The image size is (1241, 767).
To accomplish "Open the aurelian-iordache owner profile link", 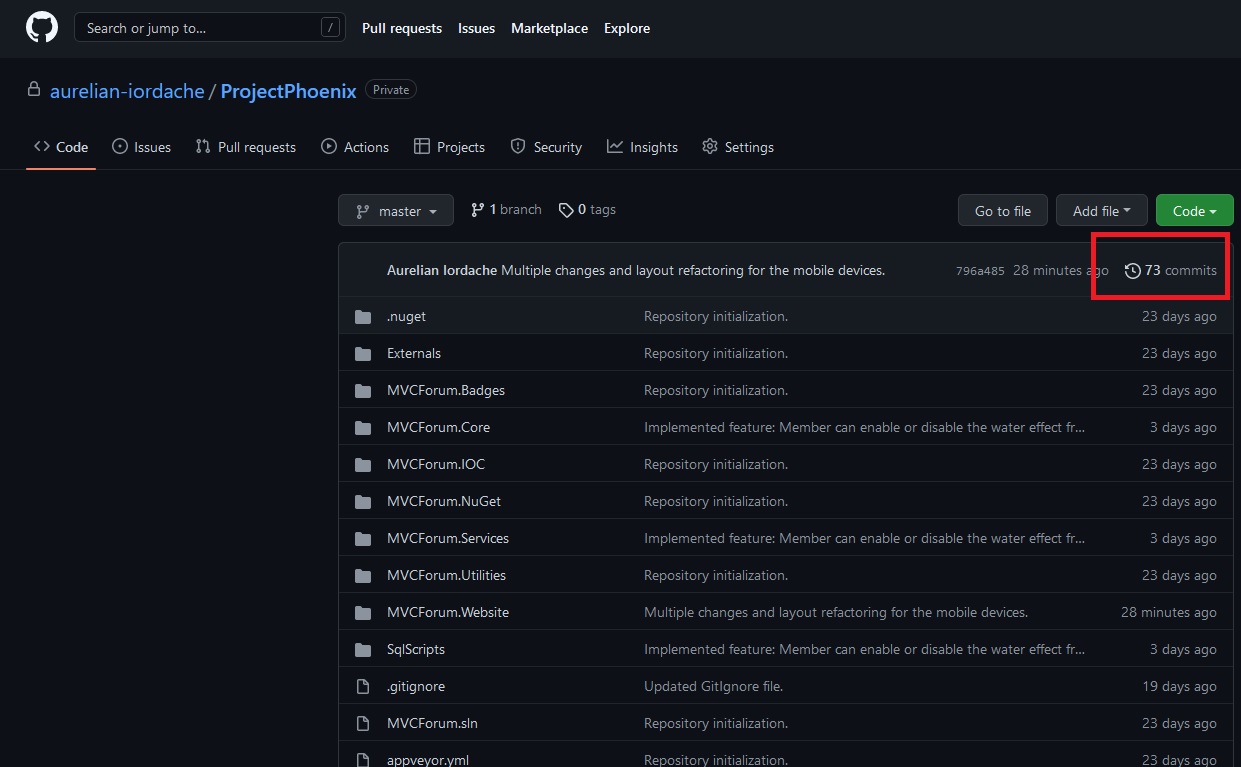I will coord(127,91).
